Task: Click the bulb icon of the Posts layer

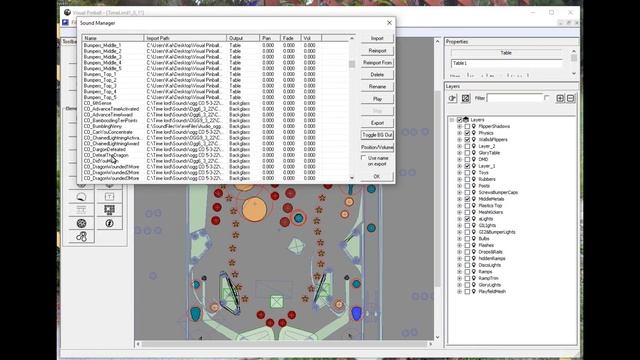Action: [474, 186]
